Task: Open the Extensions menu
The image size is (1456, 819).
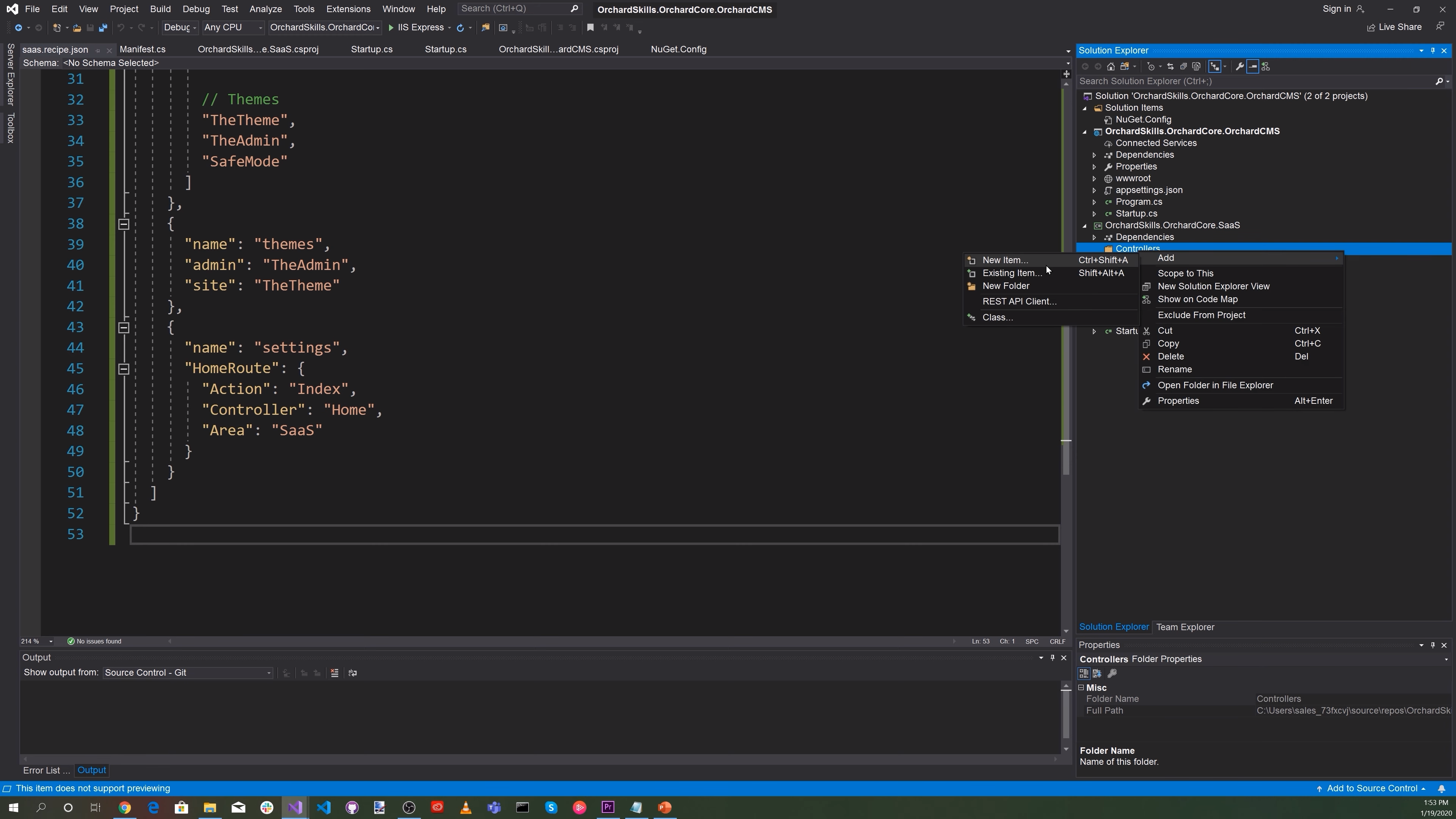Action: point(348,9)
